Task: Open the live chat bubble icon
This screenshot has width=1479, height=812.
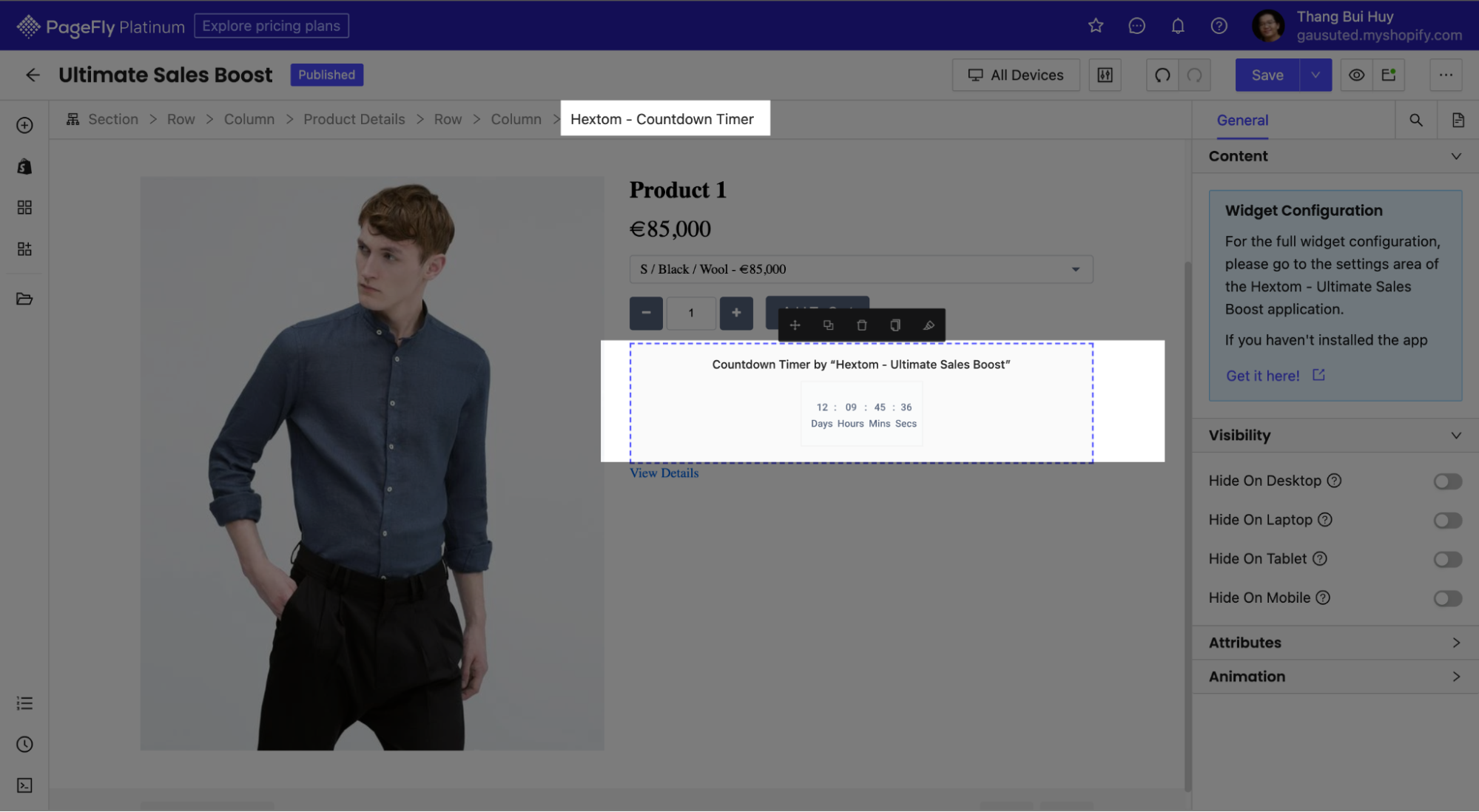Action: tap(1136, 26)
